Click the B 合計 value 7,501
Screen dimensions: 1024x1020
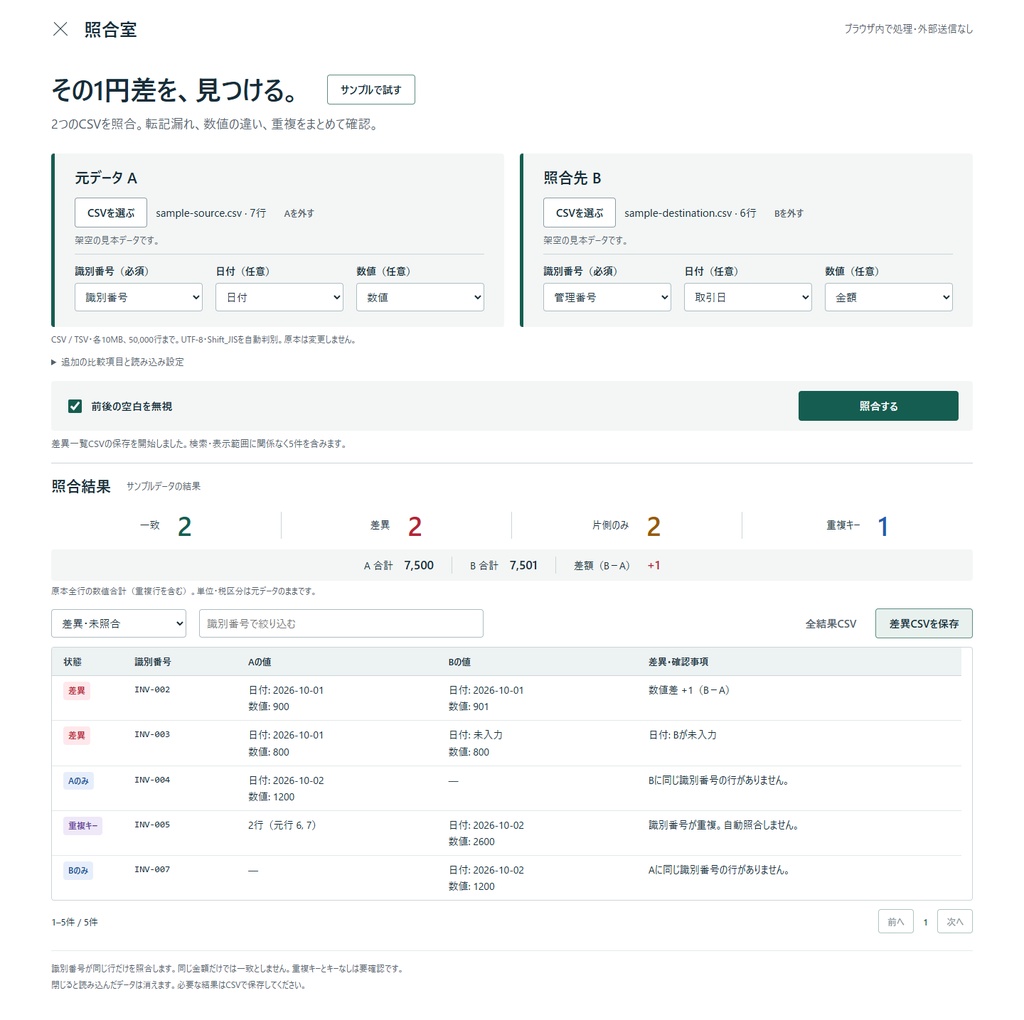[x=524, y=566]
